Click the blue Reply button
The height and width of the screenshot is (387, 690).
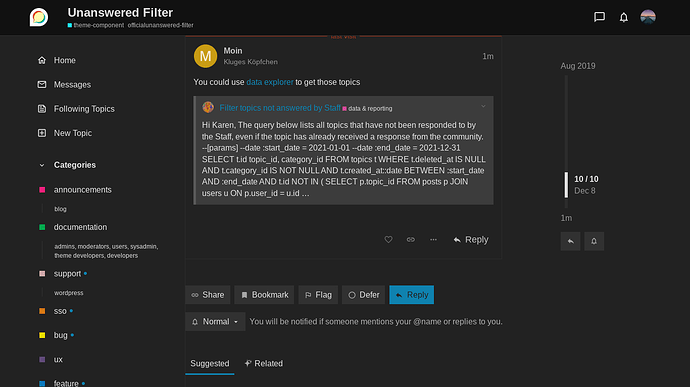tap(411, 295)
